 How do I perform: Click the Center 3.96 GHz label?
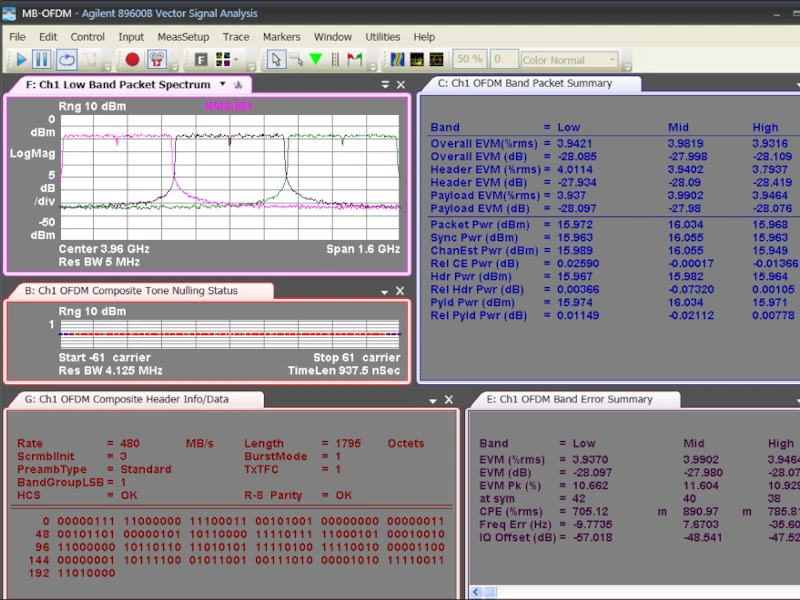point(104,249)
